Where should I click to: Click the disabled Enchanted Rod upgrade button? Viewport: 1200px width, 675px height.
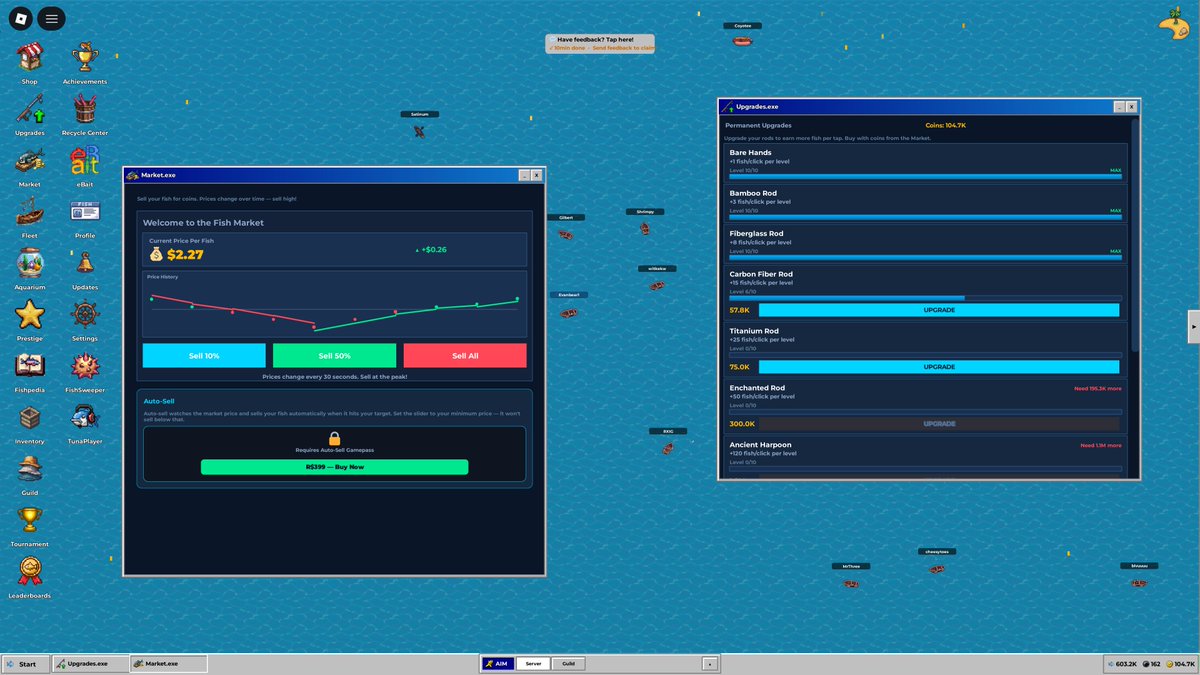pos(939,424)
